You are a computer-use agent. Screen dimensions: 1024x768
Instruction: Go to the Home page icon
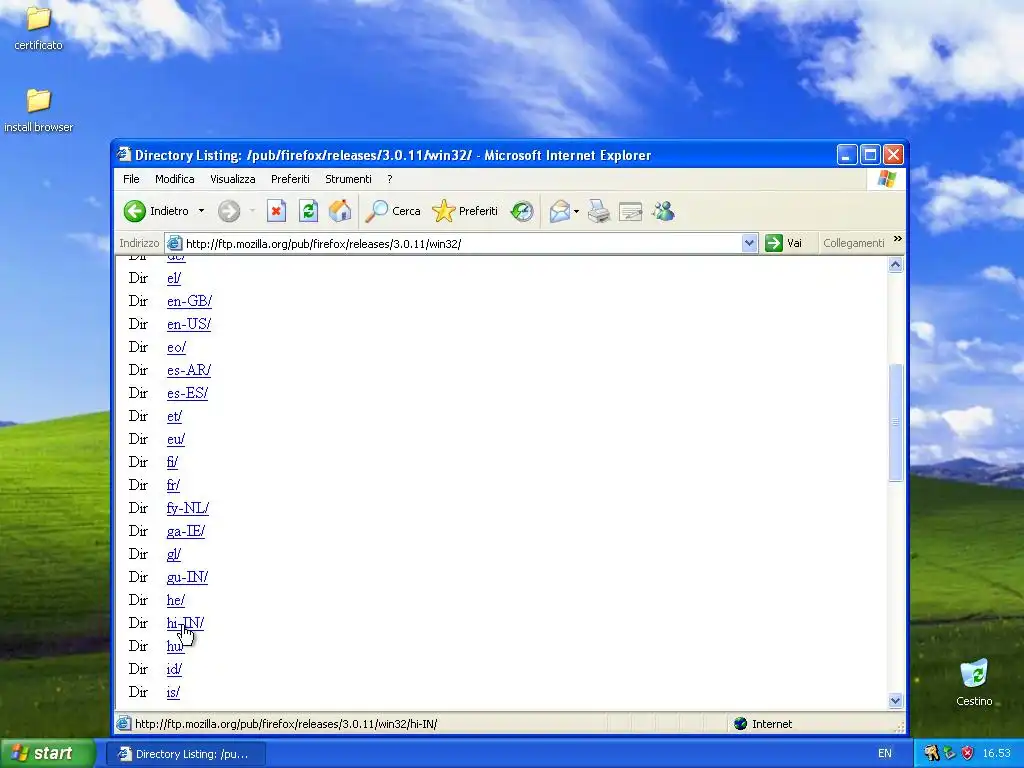pyautogui.click(x=340, y=211)
